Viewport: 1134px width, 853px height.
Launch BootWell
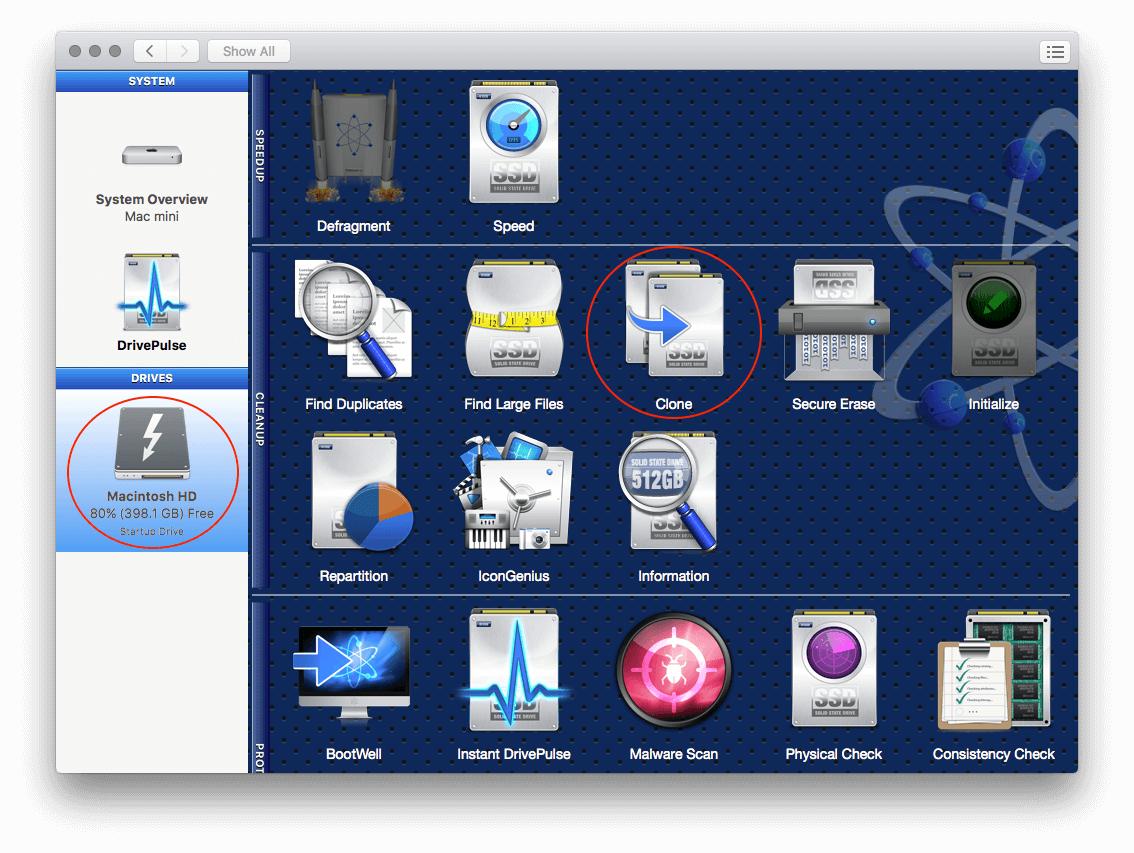pos(353,668)
